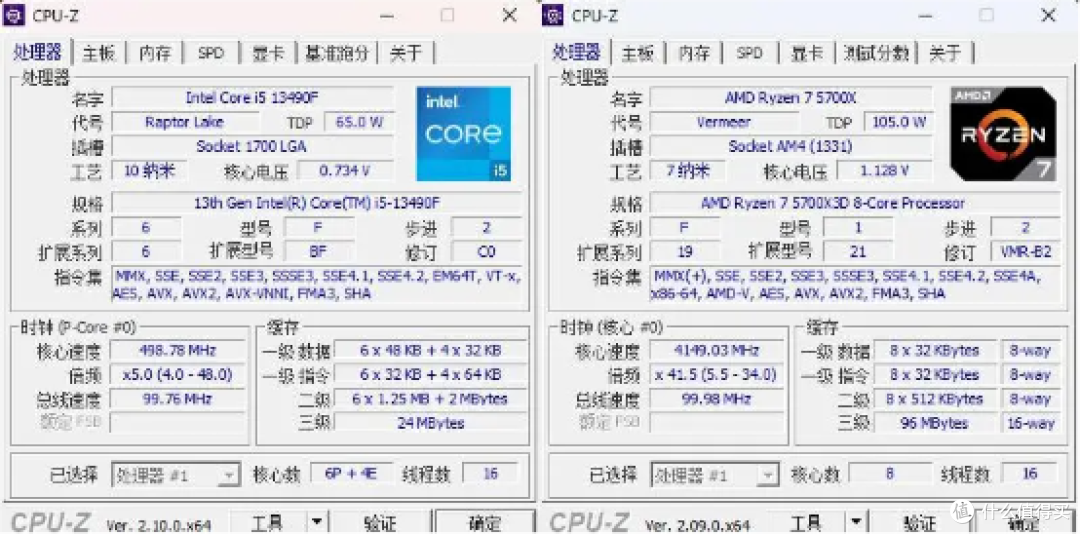Click 确定 button in left window
The image size is (1080, 534).
coord(484,523)
